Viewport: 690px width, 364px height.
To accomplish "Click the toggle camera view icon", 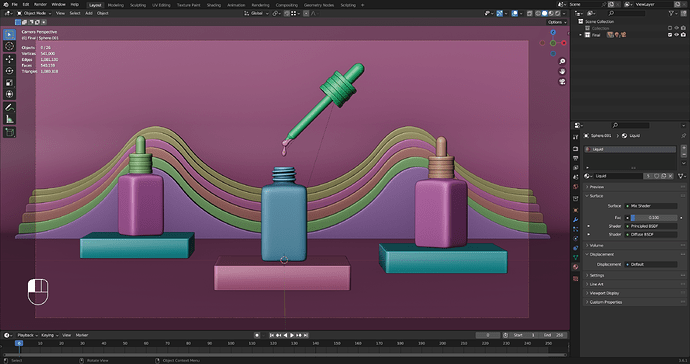I will click(x=562, y=81).
